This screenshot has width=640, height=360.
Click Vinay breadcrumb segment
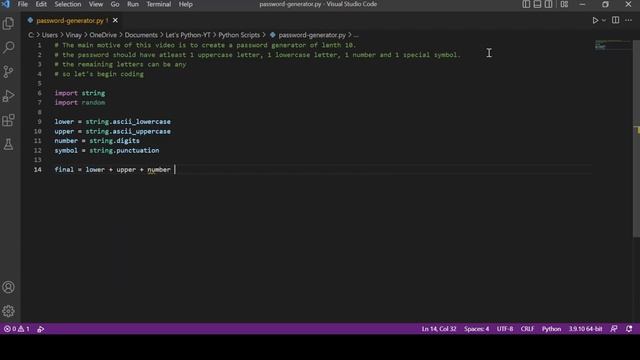click(74, 35)
